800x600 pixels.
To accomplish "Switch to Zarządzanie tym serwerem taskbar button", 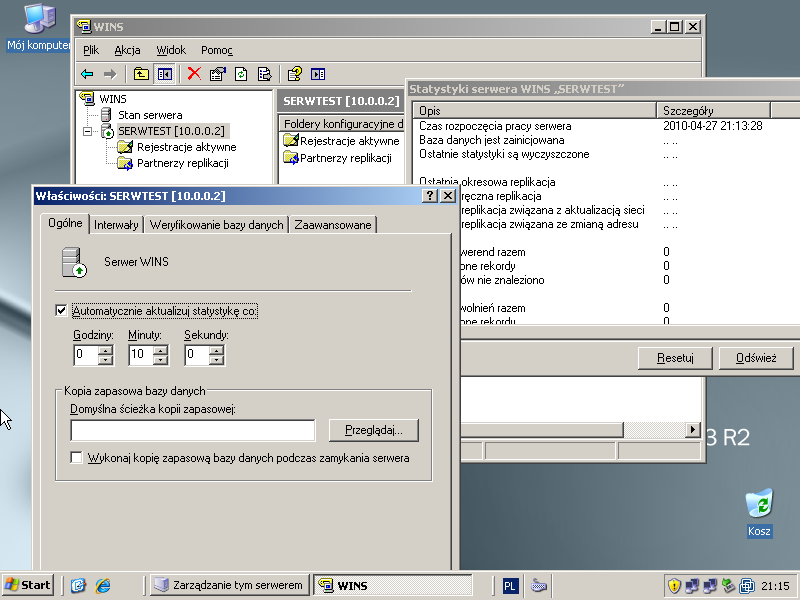I will coord(230,585).
